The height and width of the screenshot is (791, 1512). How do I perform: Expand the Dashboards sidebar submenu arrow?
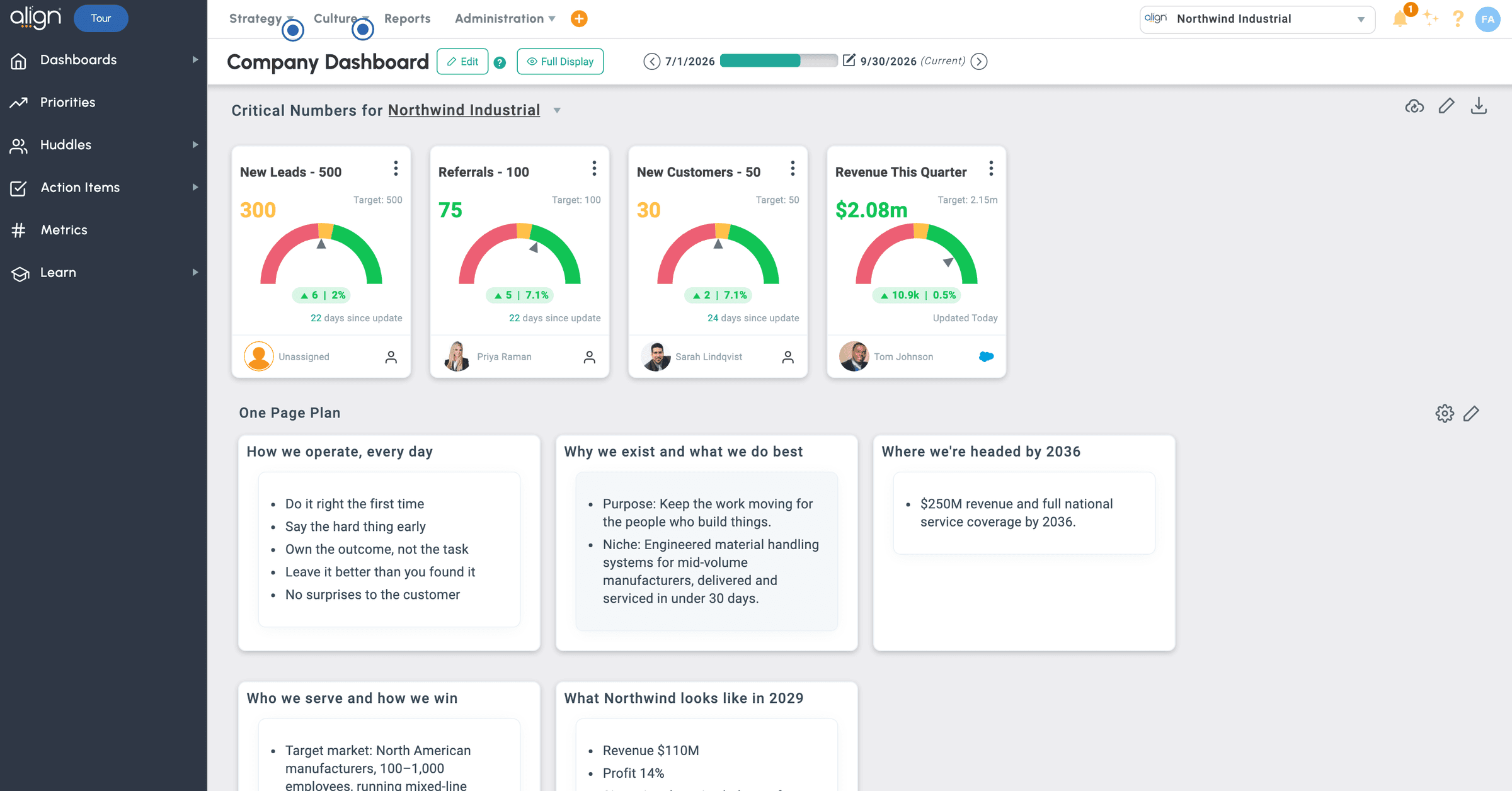coord(195,60)
